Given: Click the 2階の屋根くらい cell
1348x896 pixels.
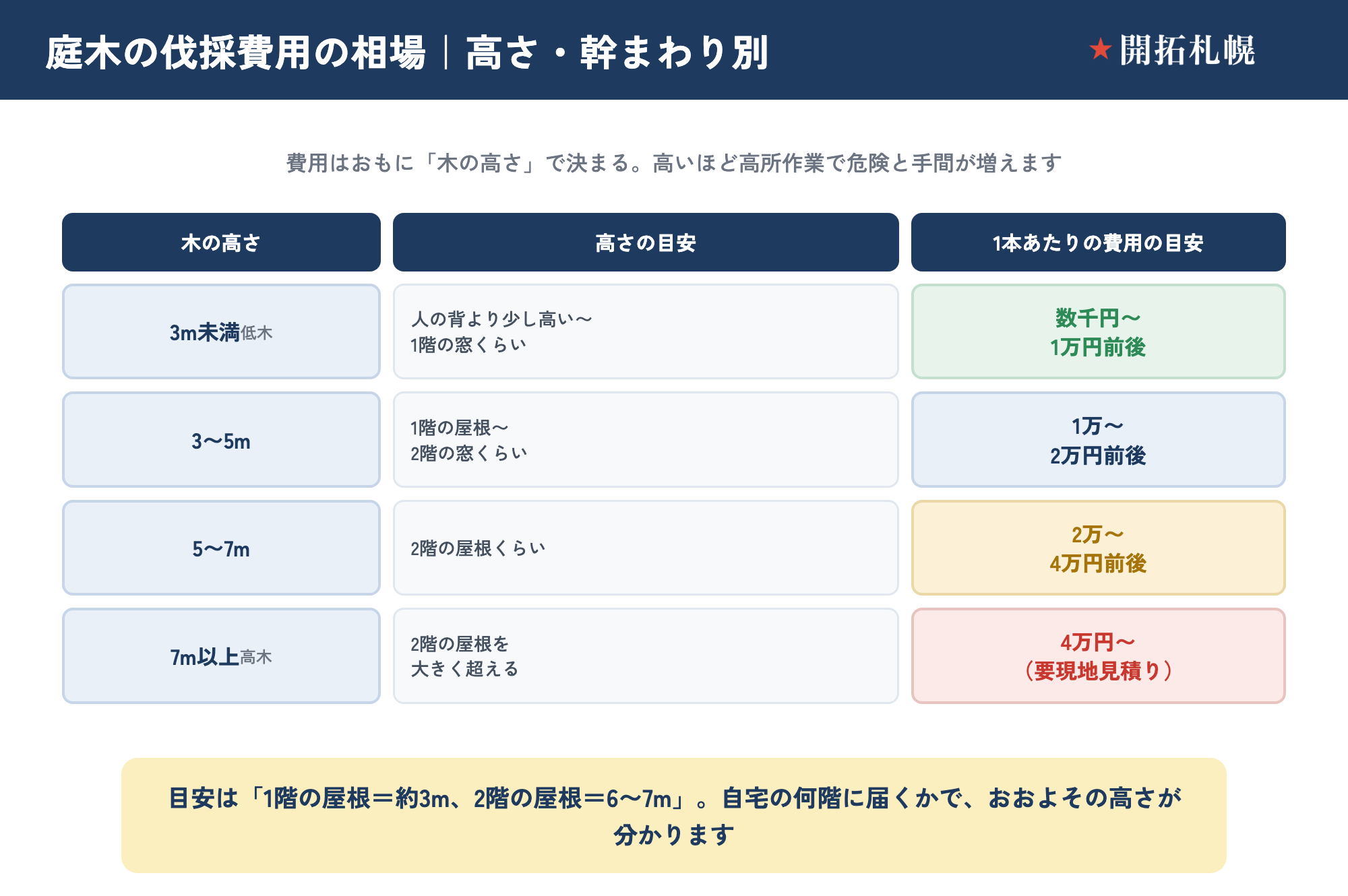Looking at the screenshot, I should pos(646,548).
